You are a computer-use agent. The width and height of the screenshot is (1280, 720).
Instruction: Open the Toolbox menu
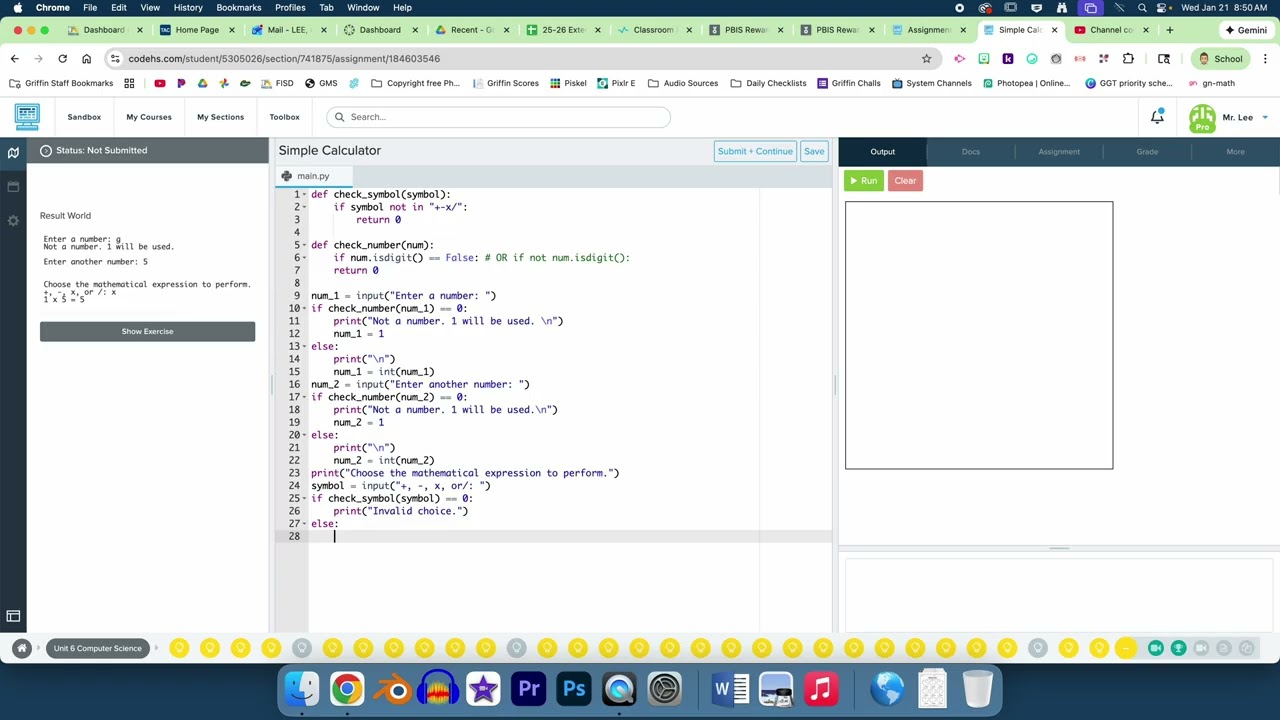click(x=284, y=117)
